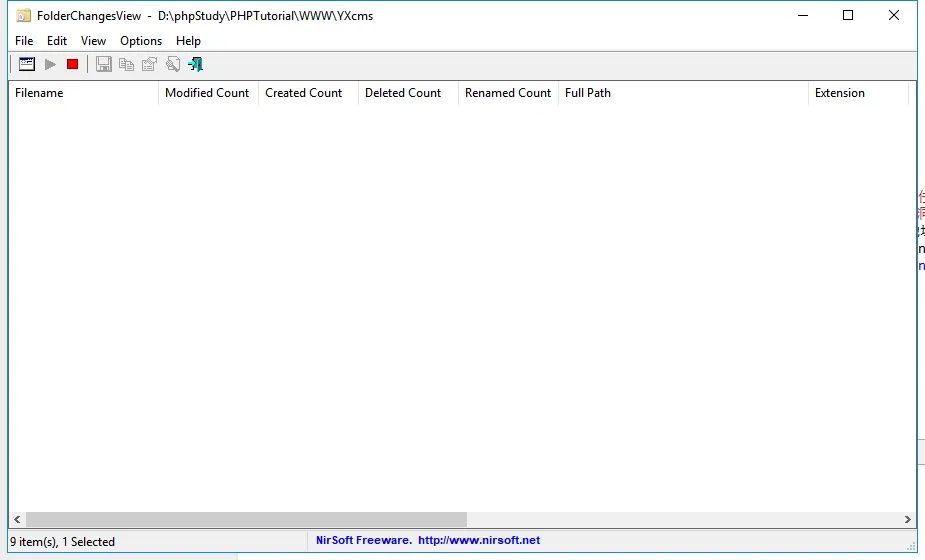The height and width of the screenshot is (560, 925).
Task: Sort by the Filename column header
Action: tap(83, 93)
